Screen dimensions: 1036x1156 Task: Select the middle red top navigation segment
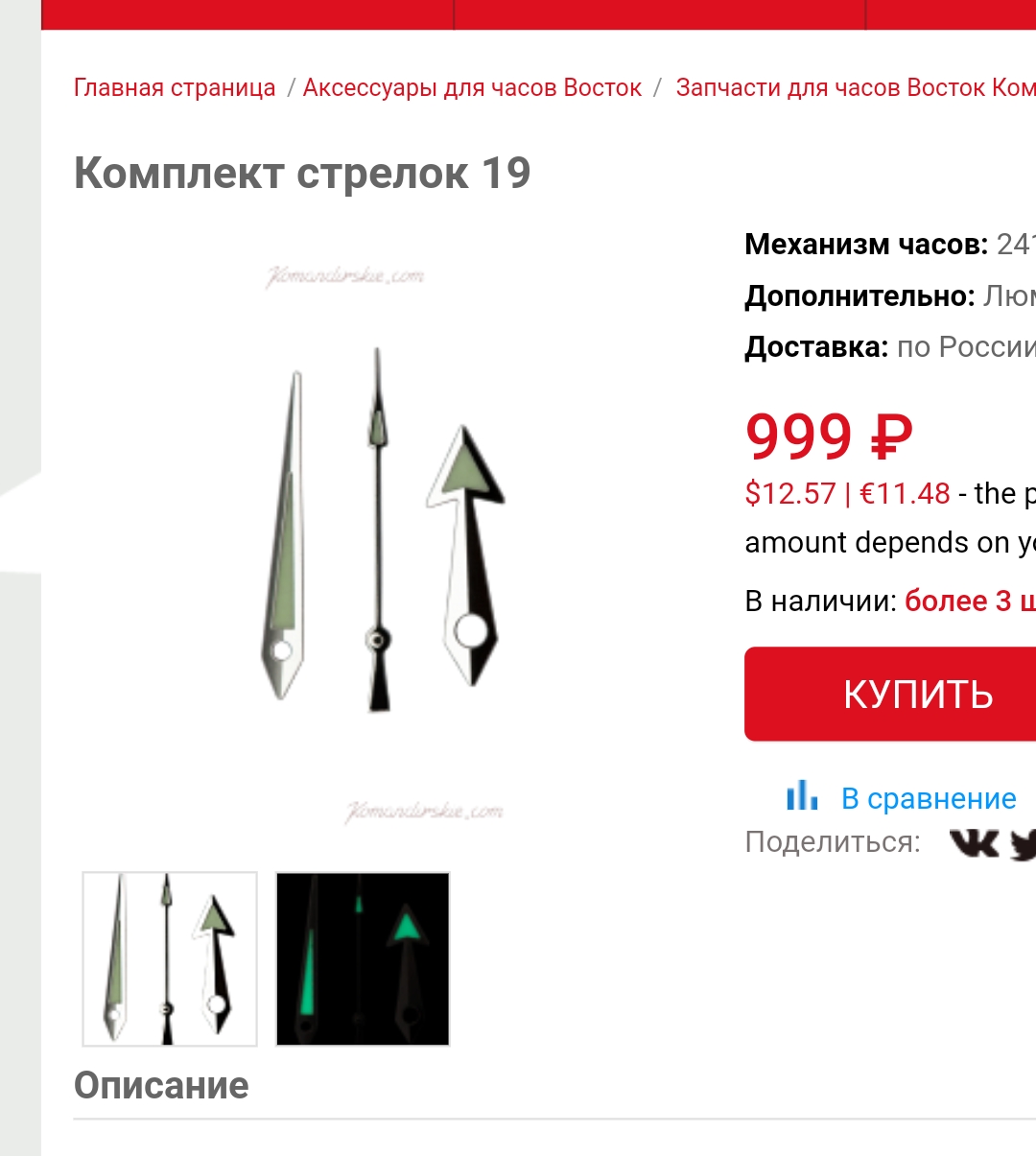coord(660,14)
